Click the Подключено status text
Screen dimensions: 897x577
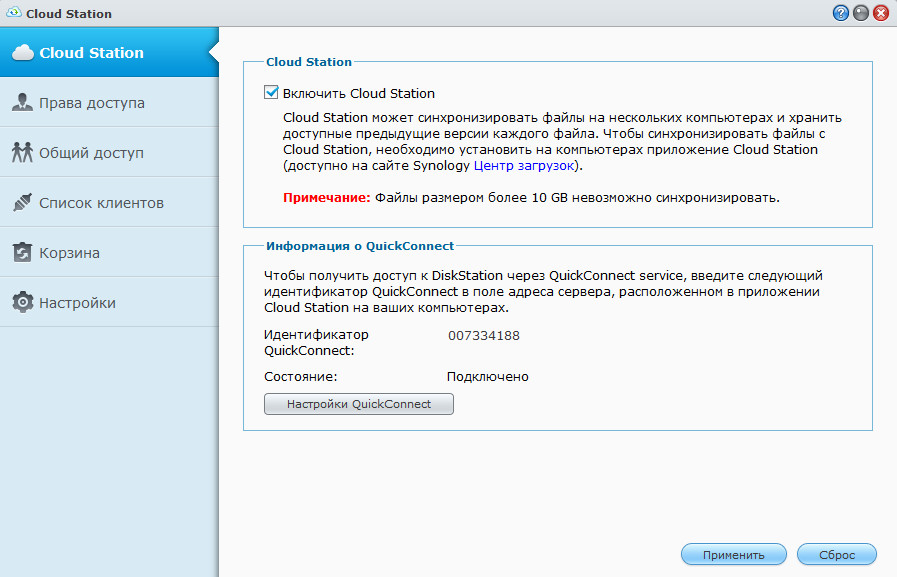coord(487,377)
